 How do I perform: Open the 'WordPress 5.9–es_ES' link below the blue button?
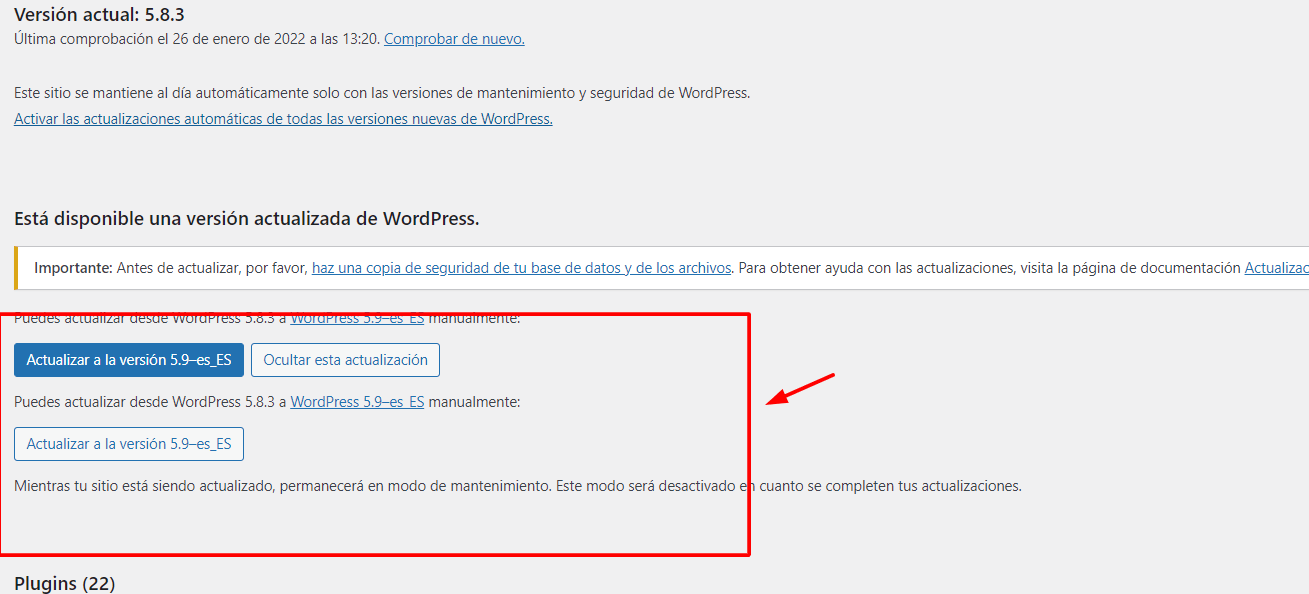pyautogui.click(x=357, y=402)
